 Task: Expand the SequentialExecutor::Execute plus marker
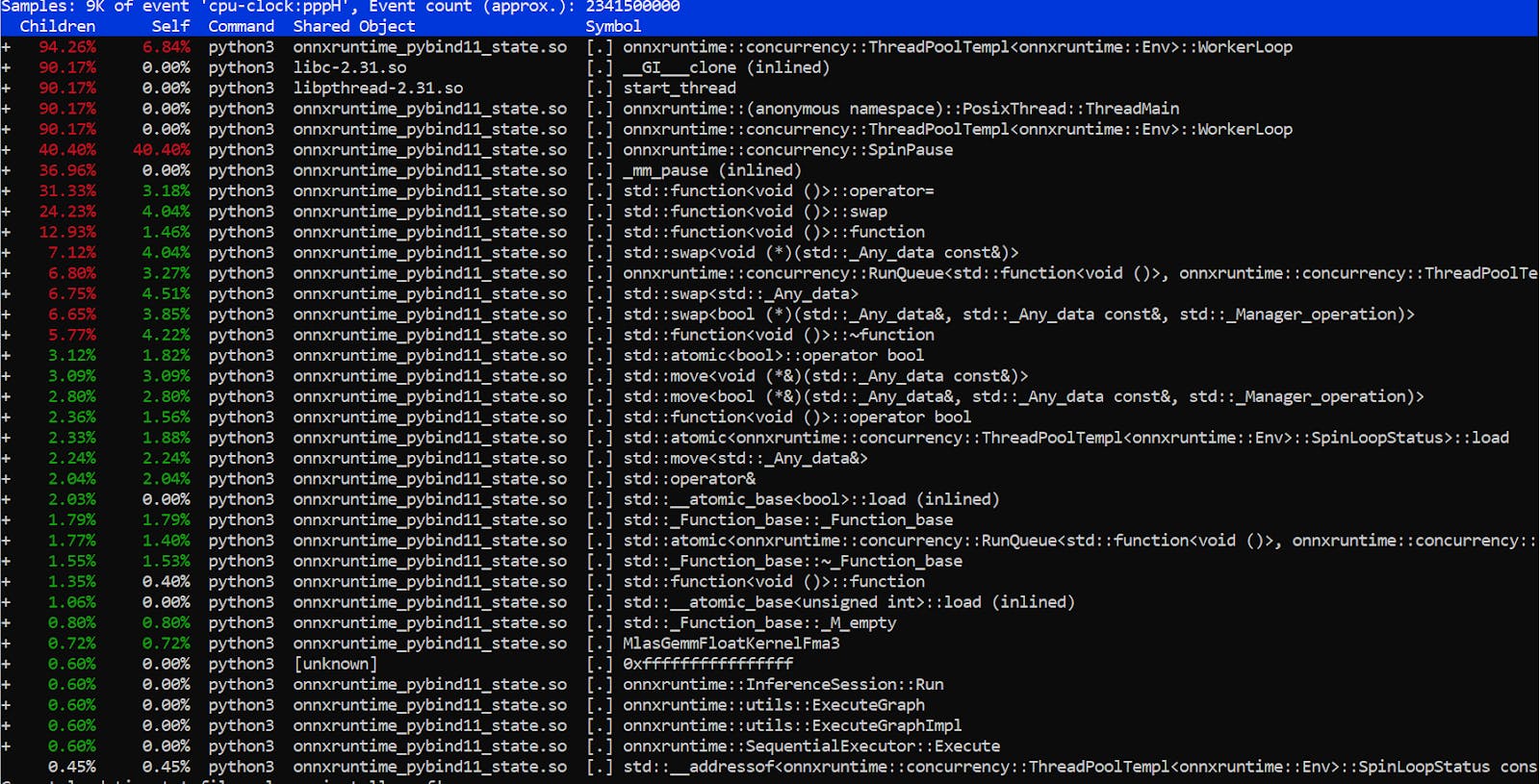point(6,746)
